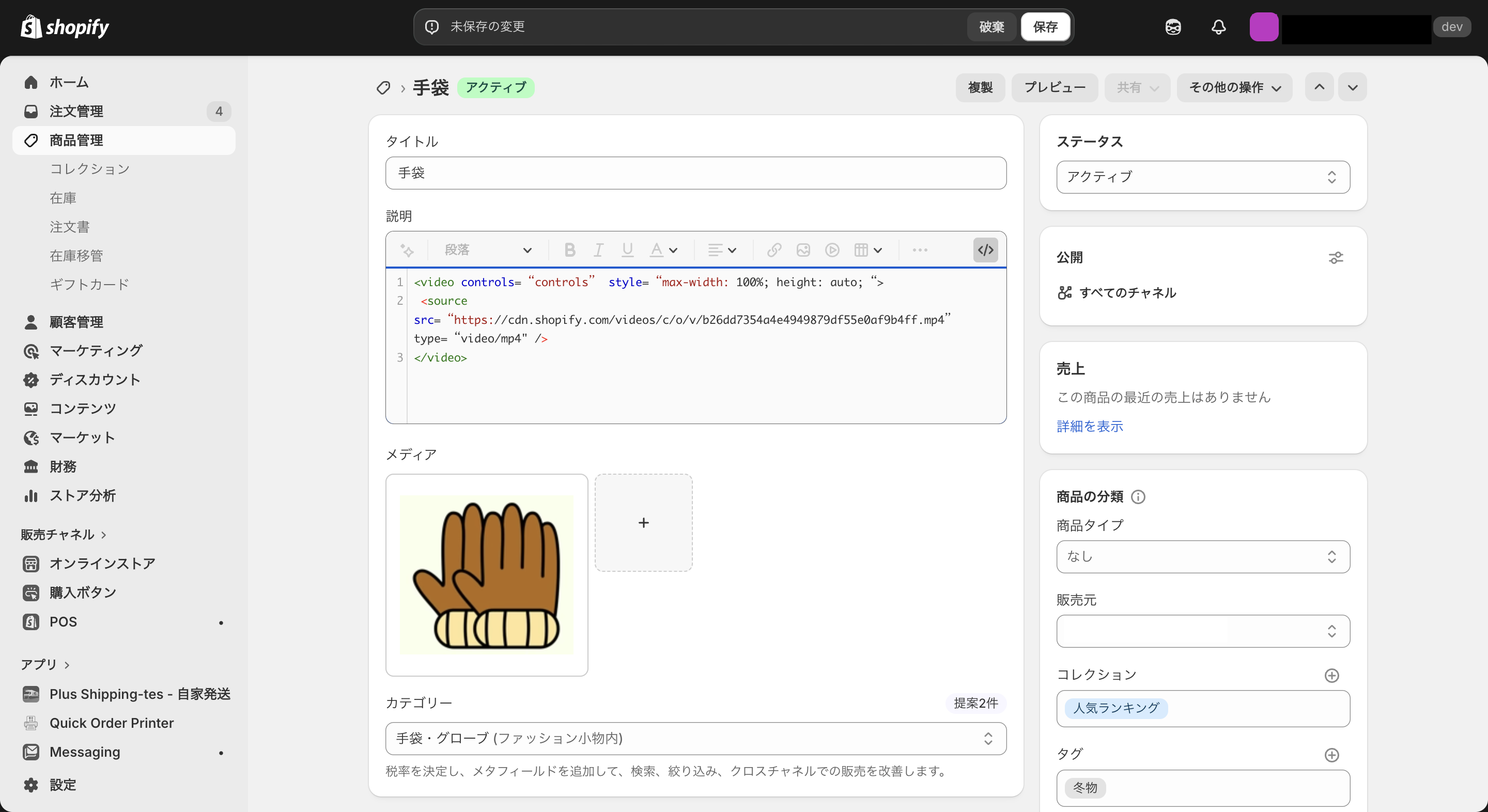Click the product tag breadcrumb icon
Image resolution: width=1488 pixels, height=812 pixels.
pyautogui.click(x=383, y=88)
